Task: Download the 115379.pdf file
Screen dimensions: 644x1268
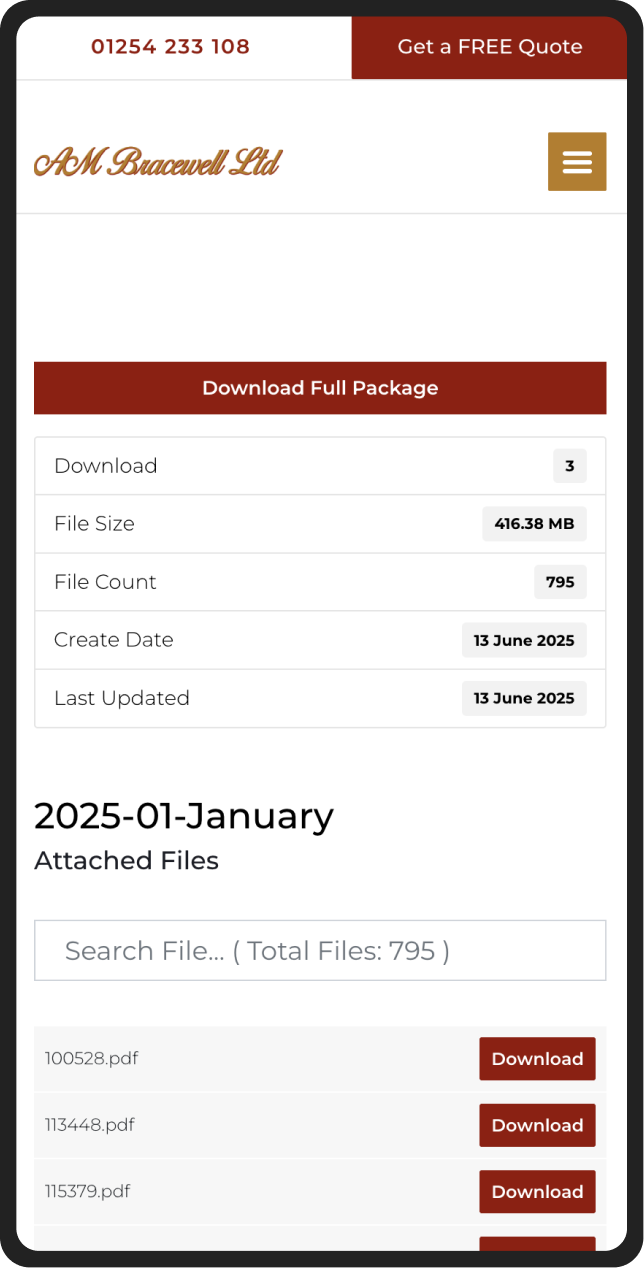Action: 537,1192
